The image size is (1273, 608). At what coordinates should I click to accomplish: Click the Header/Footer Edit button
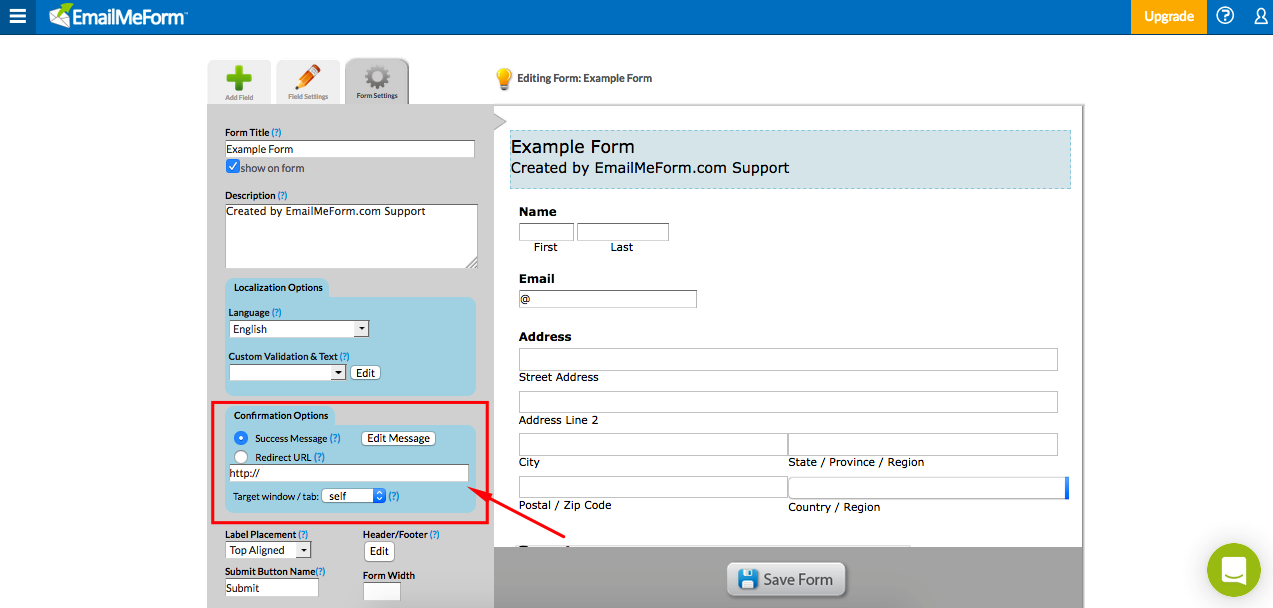tap(379, 551)
